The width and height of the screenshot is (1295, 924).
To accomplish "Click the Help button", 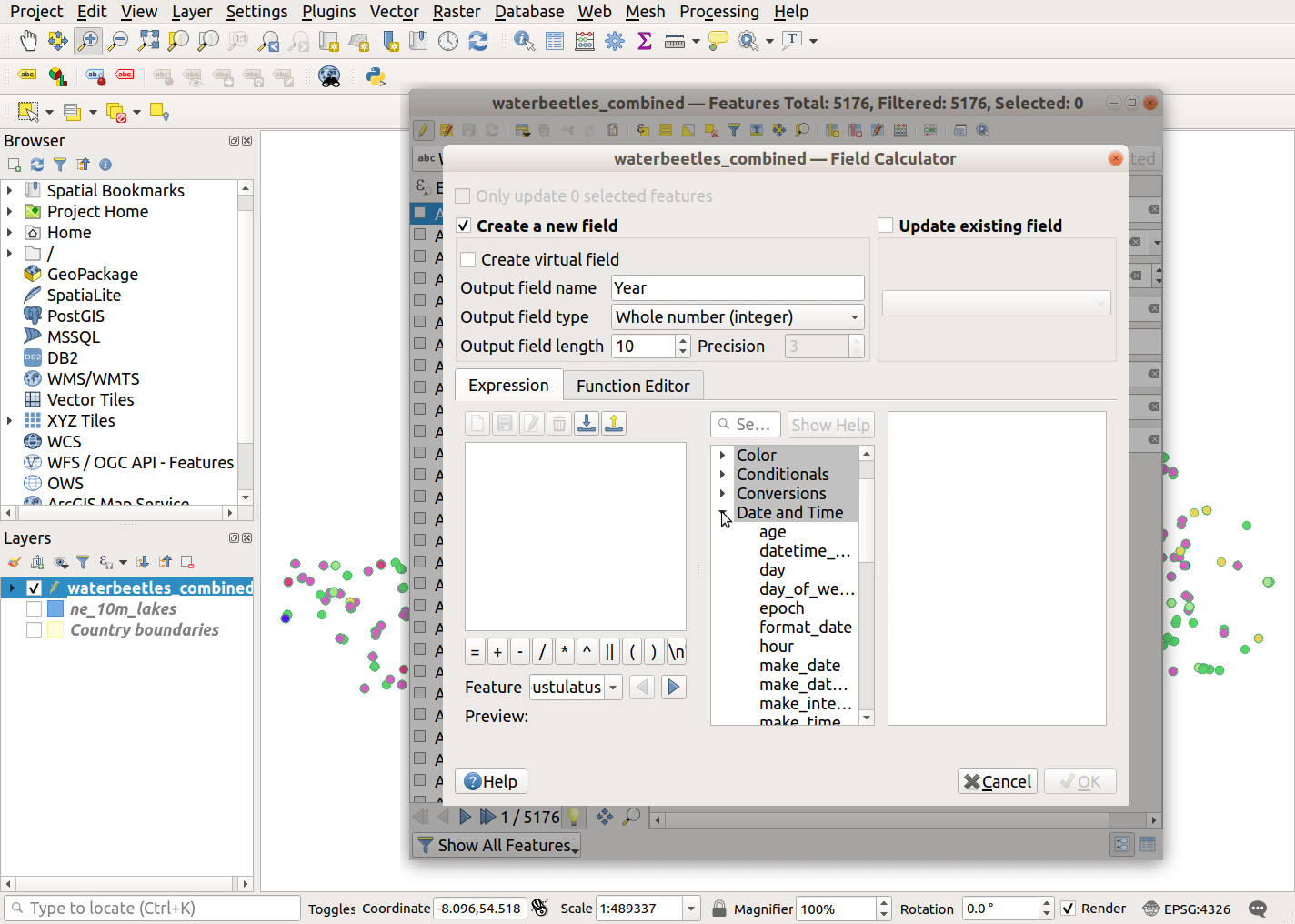I will (x=491, y=781).
